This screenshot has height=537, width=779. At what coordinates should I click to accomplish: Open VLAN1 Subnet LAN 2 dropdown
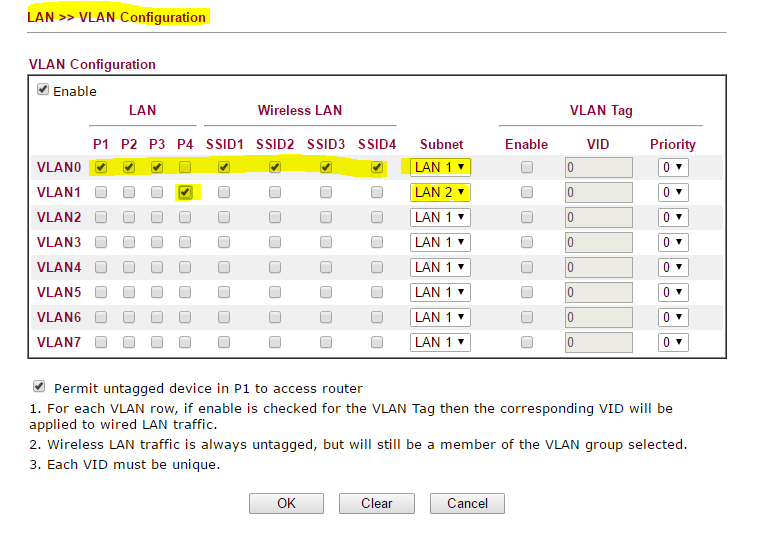[x=441, y=192]
